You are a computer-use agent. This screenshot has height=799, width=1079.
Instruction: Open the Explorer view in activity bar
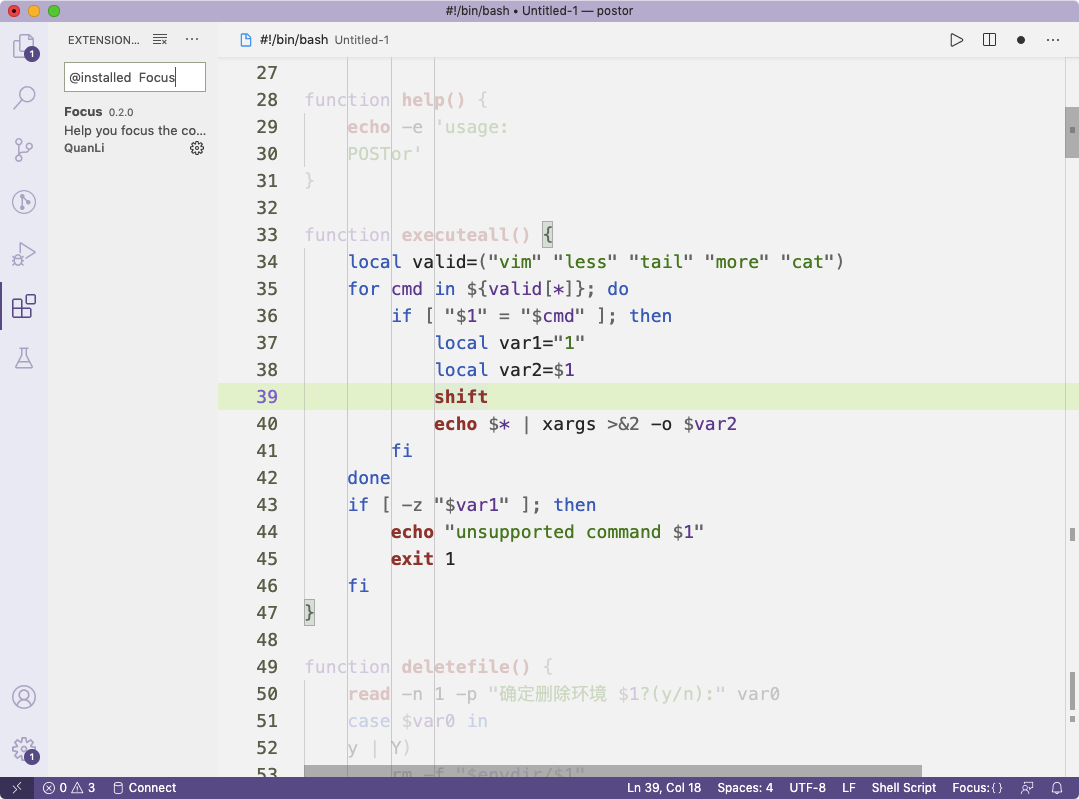pyautogui.click(x=24, y=47)
